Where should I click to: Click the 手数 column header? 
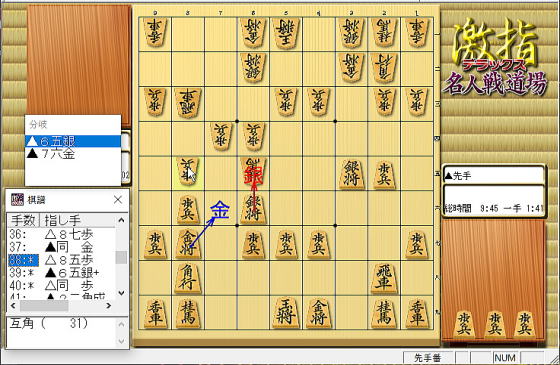23,220
